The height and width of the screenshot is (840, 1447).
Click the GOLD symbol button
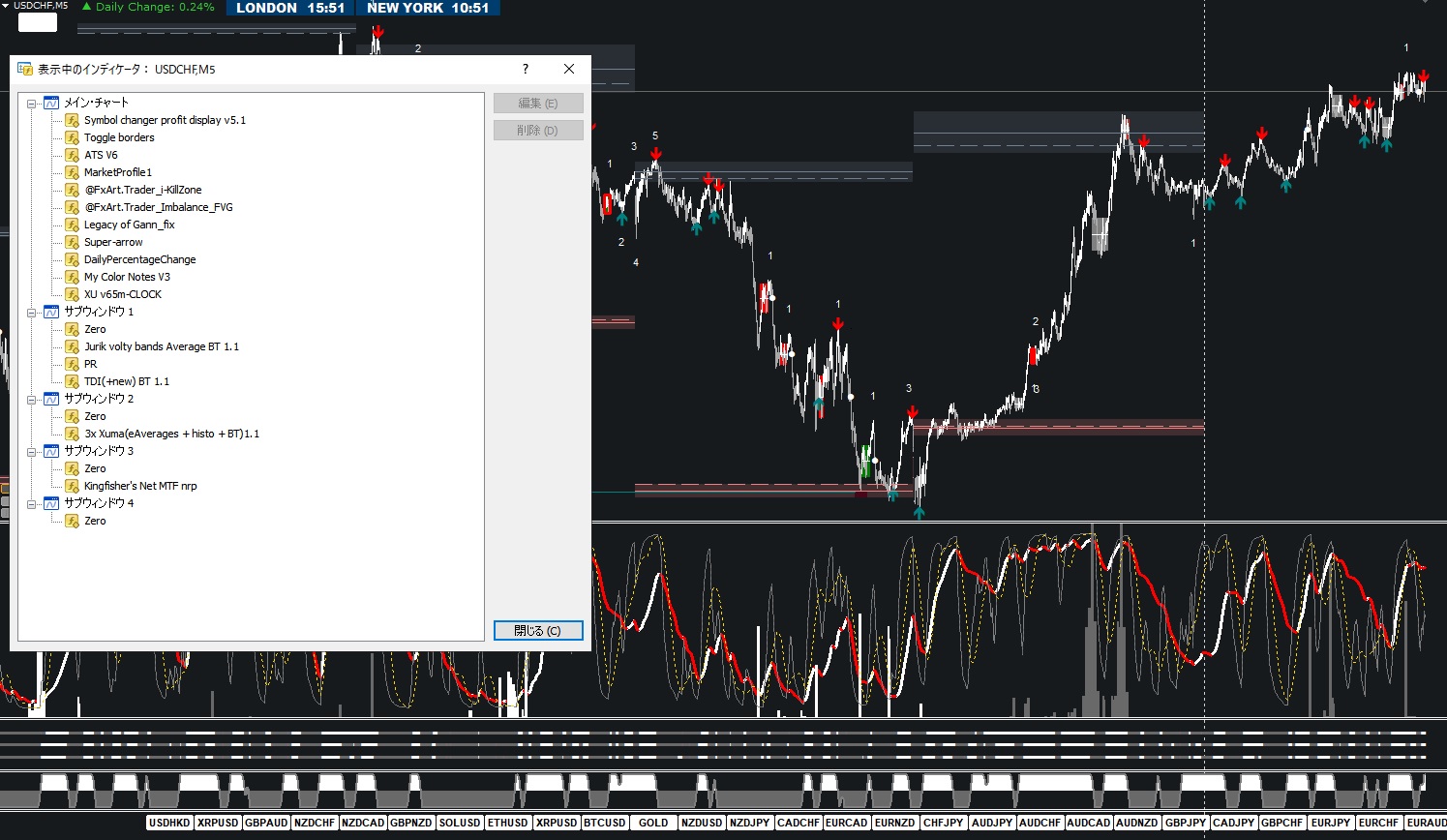pos(653,823)
